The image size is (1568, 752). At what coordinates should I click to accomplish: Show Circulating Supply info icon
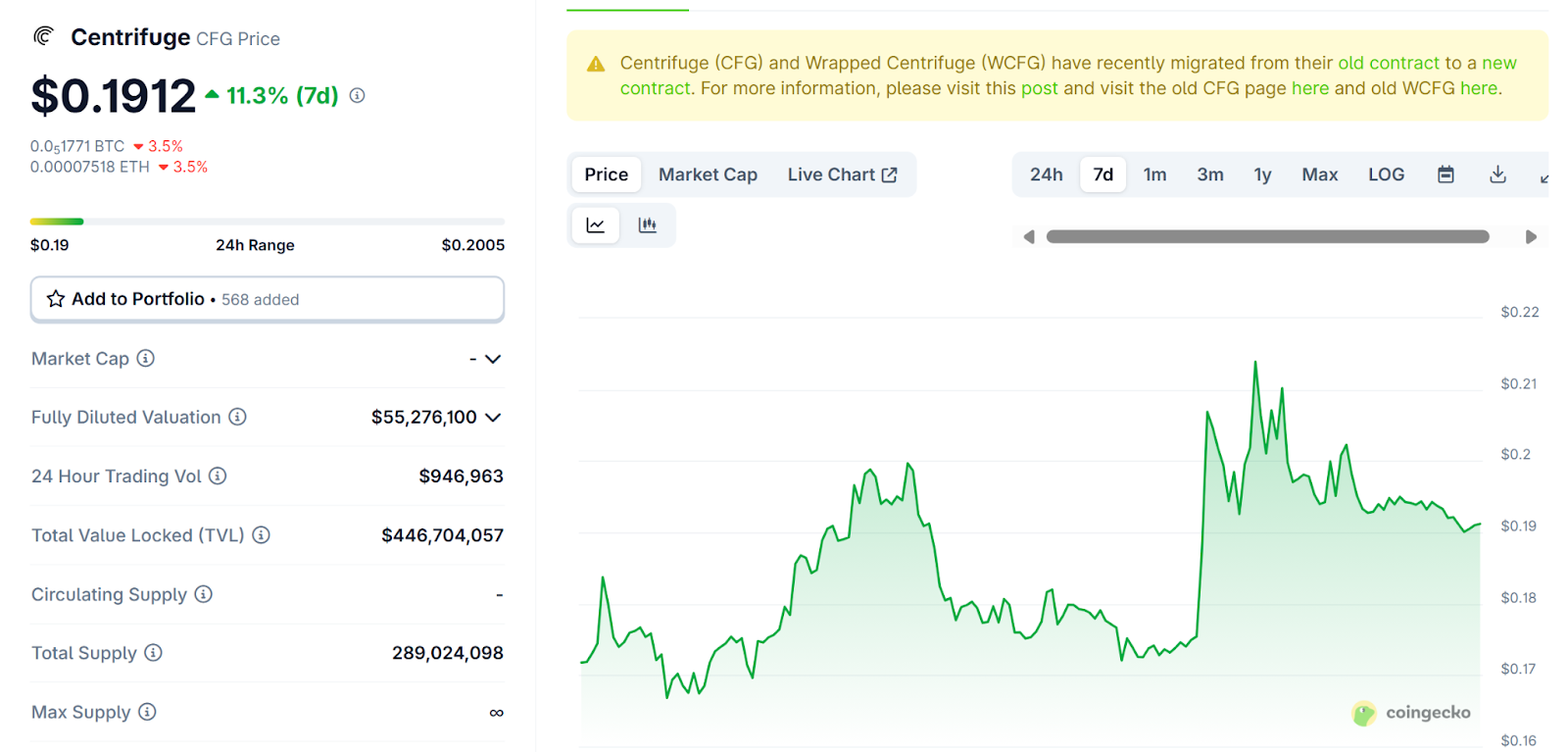pyautogui.click(x=203, y=593)
